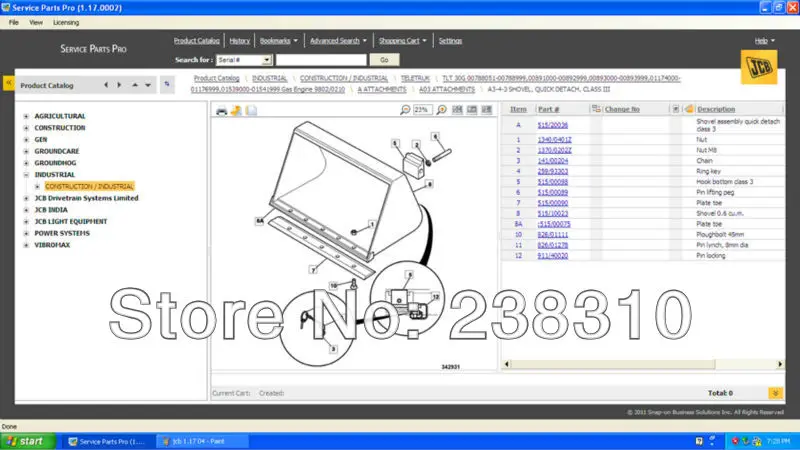Click the History nav link
This screenshot has height=450, width=800.
(x=239, y=41)
